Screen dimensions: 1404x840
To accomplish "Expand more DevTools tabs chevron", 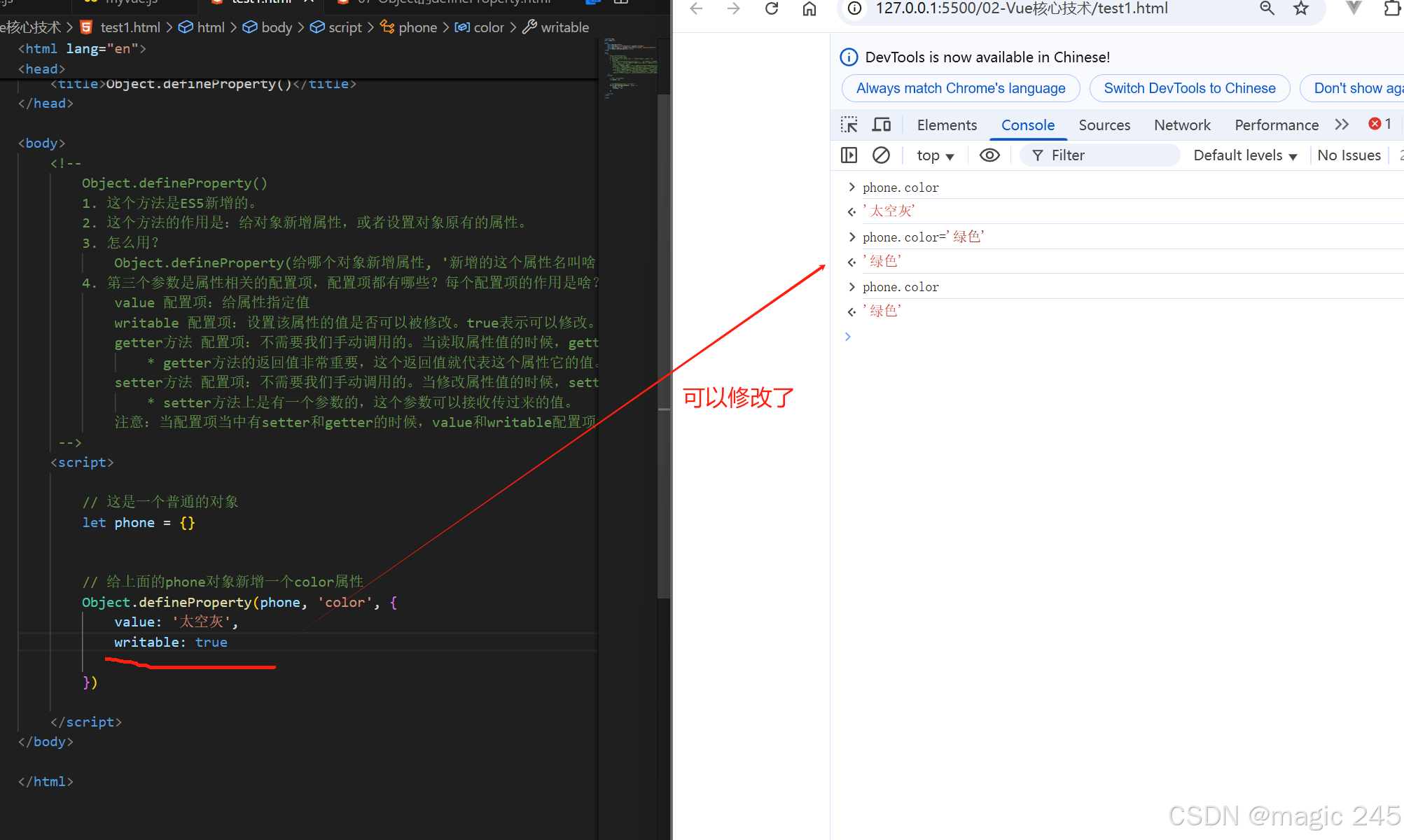I will pos(1342,125).
